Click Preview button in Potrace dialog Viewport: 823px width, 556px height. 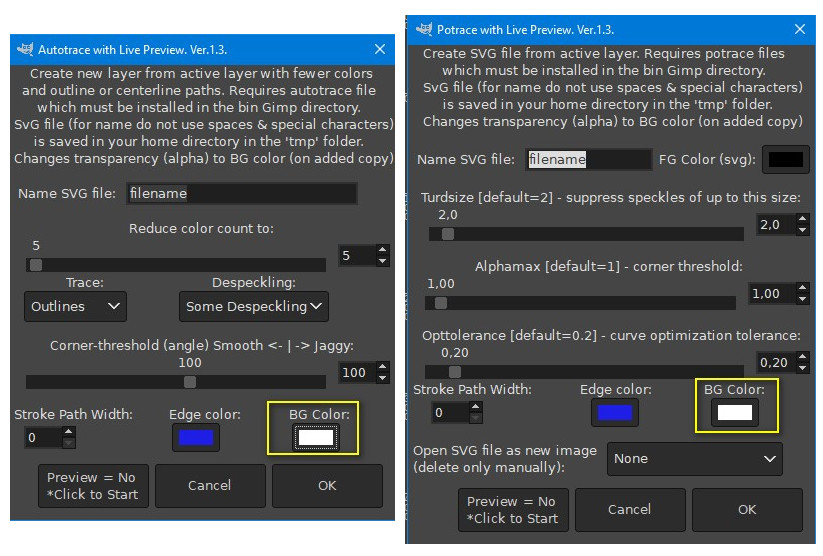[x=513, y=510]
